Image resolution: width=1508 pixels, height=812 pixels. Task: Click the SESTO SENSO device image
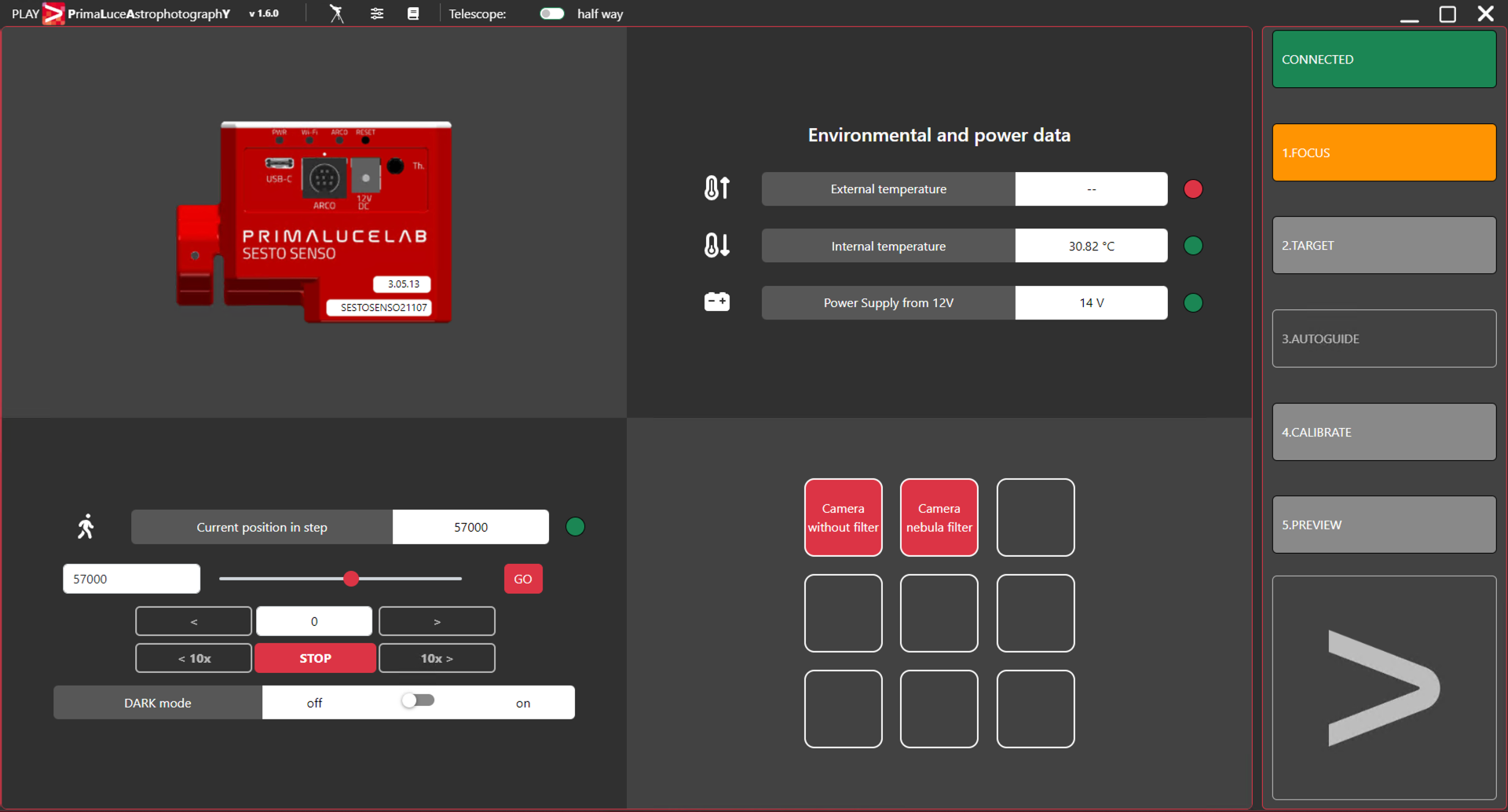[314, 222]
